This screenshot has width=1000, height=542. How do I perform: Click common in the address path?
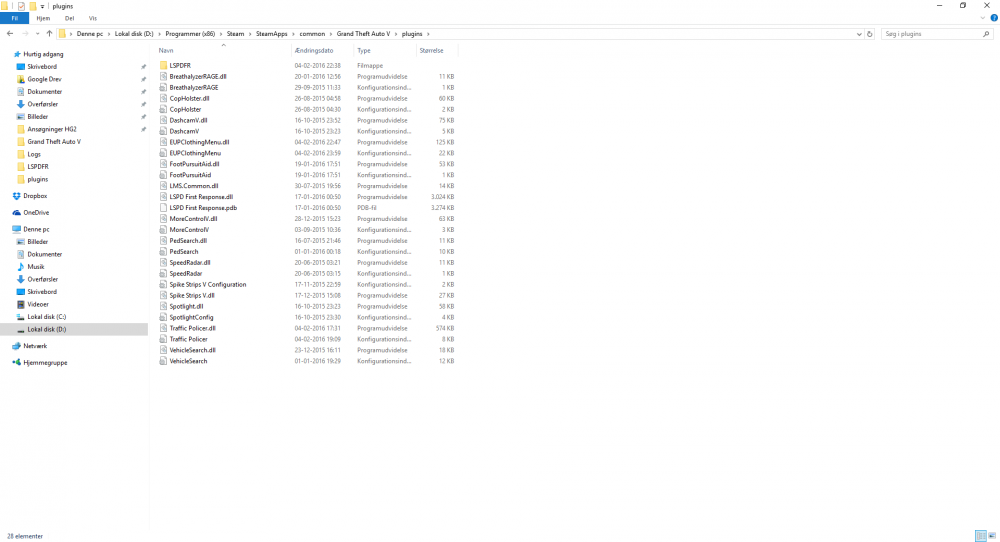tap(312, 34)
